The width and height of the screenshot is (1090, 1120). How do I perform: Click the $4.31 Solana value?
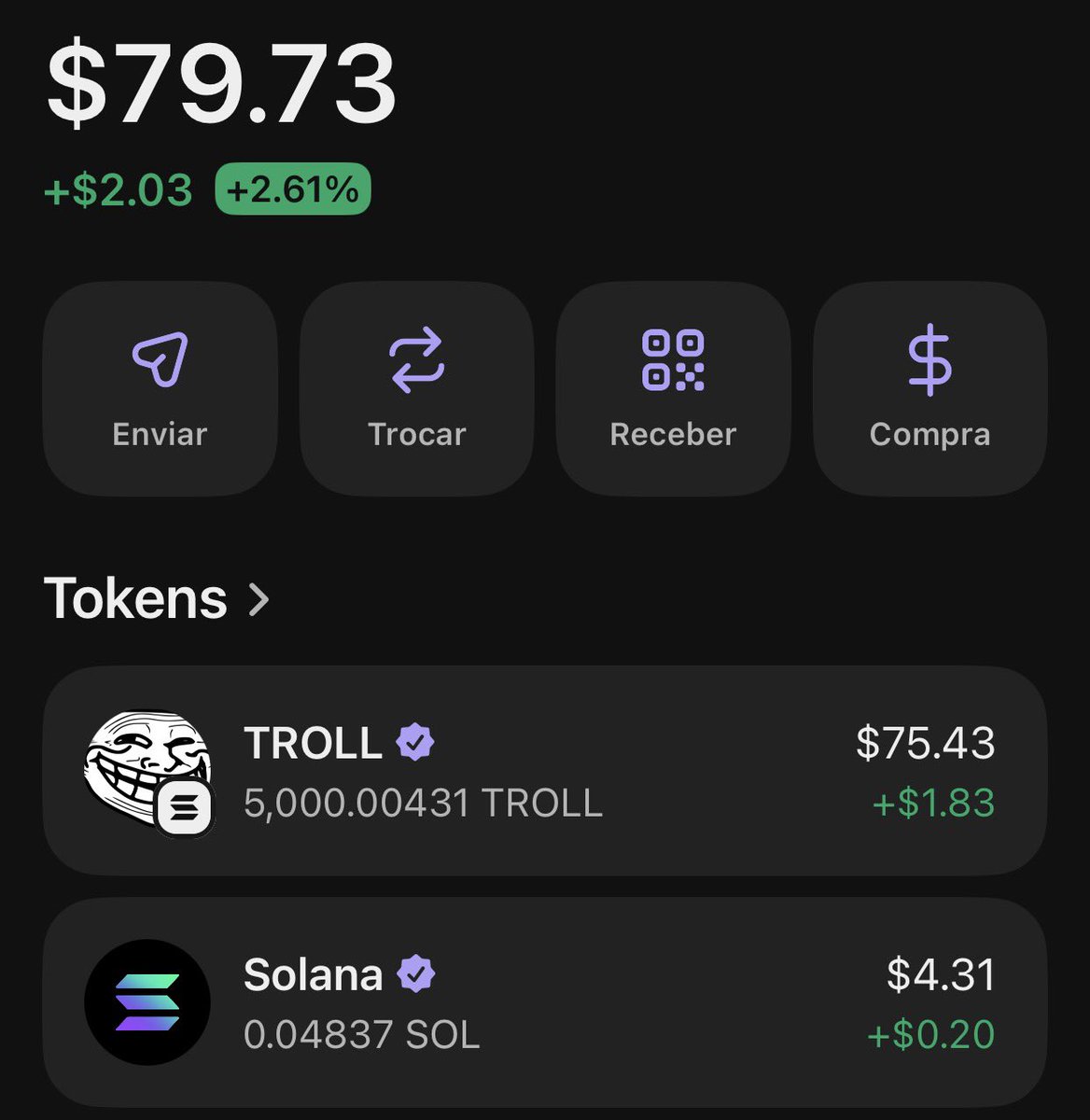941,974
